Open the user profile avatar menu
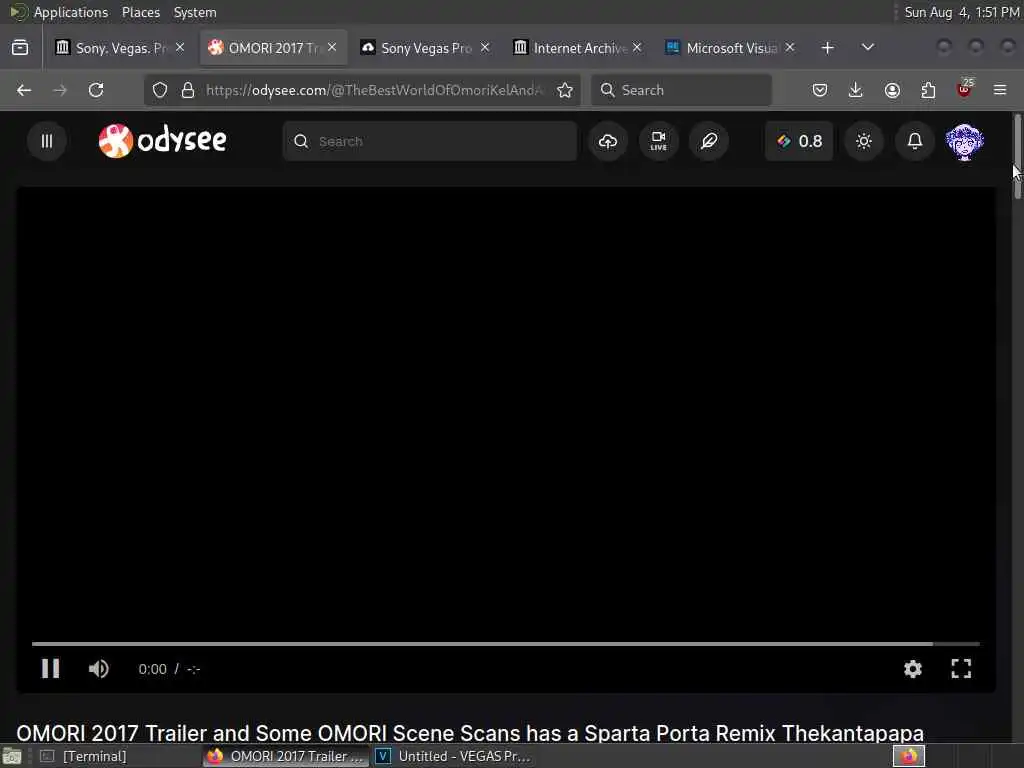The height and width of the screenshot is (768, 1024). tap(965, 141)
